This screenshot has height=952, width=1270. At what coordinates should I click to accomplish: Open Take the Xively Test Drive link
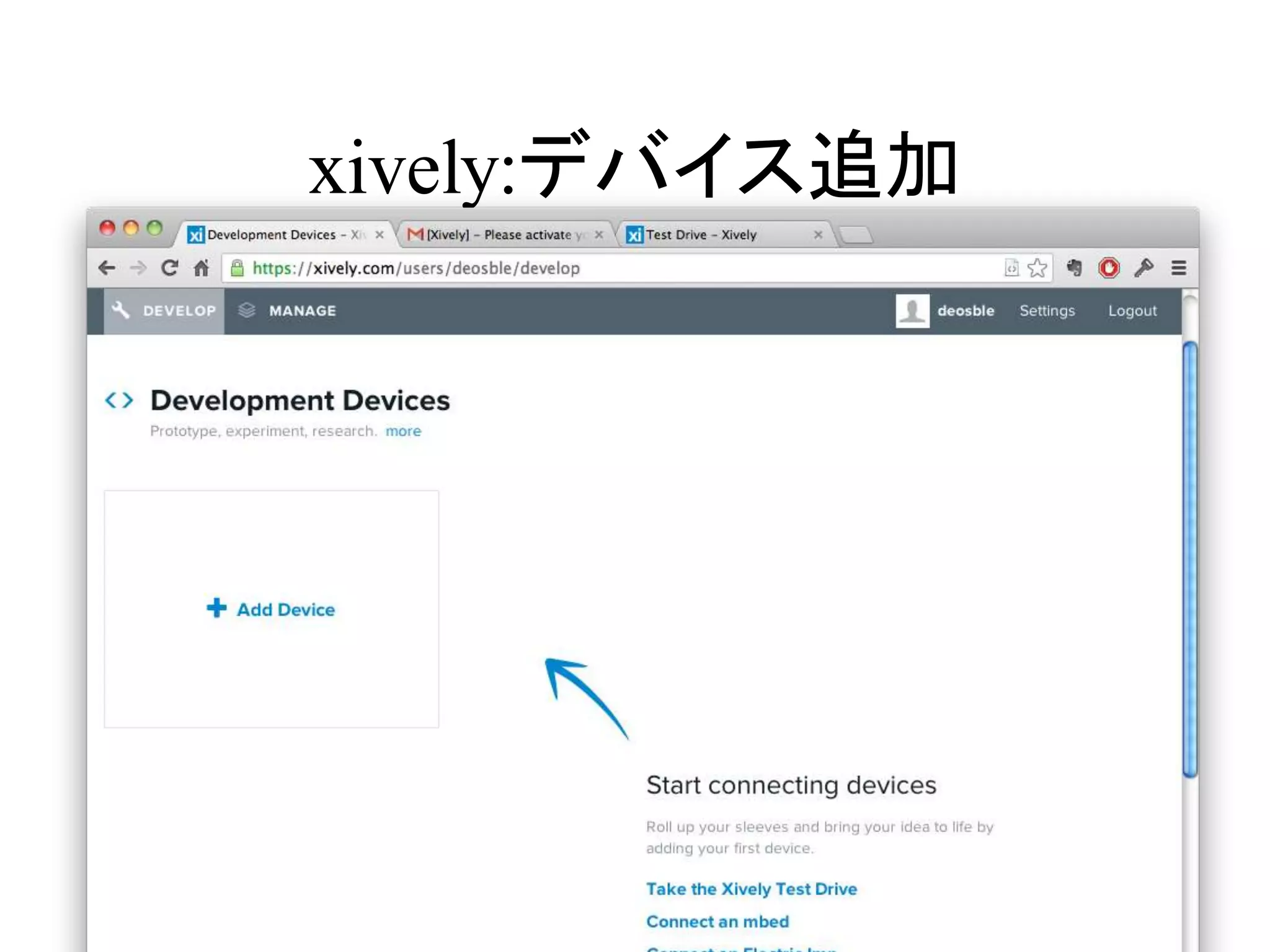752,889
